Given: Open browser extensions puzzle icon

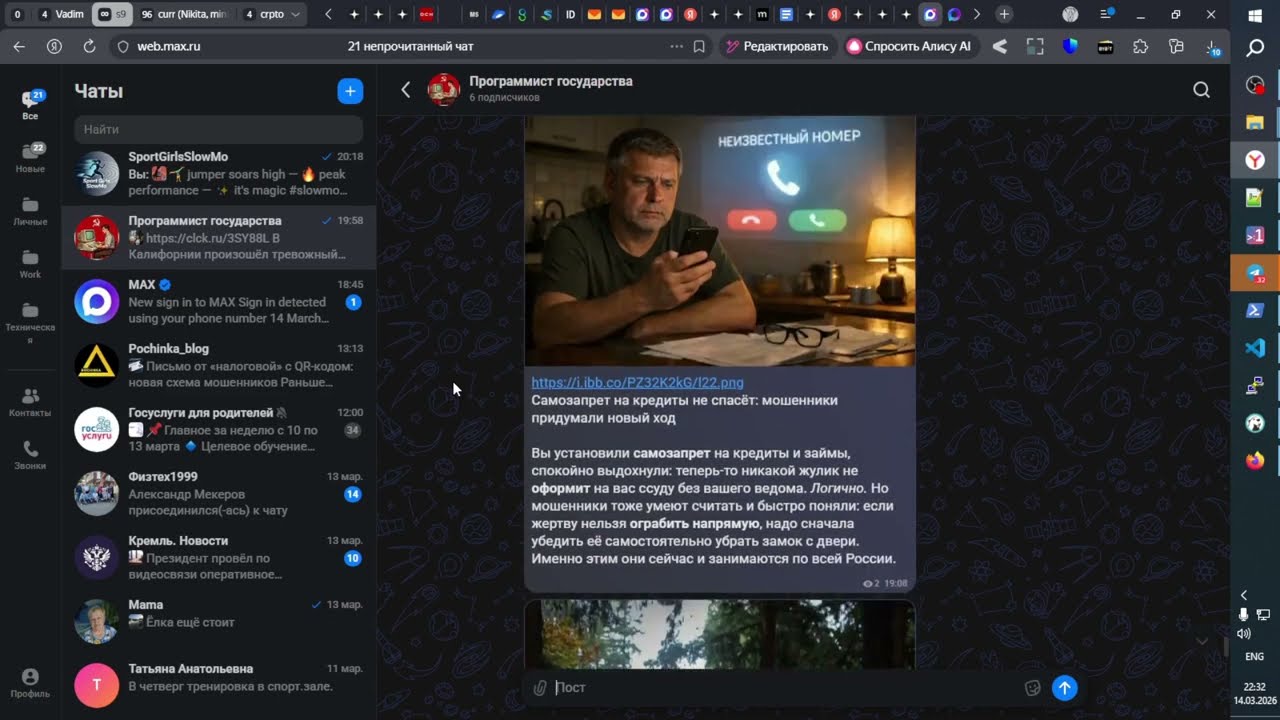Looking at the screenshot, I should pyautogui.click(x=1141, y=46).
